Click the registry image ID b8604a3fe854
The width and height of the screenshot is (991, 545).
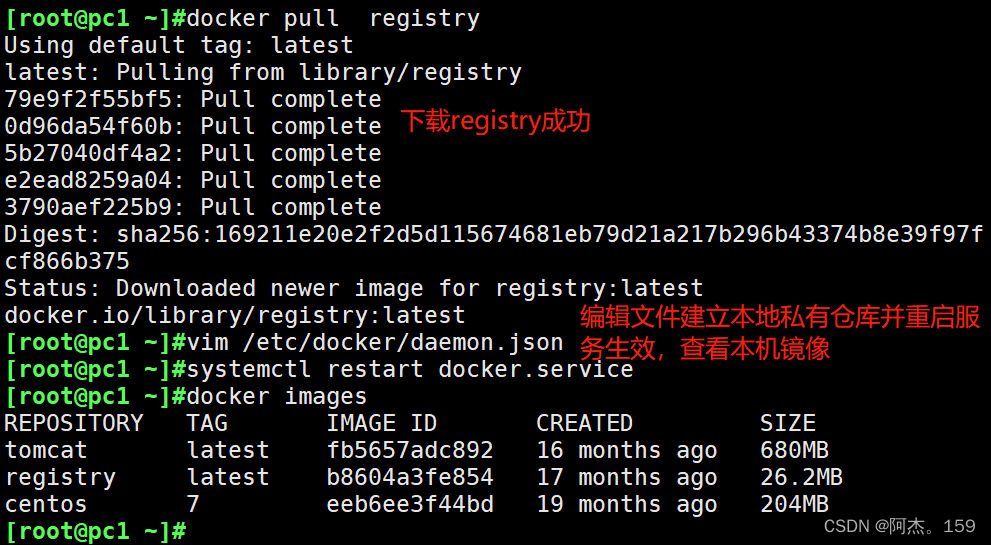(410, 477)
